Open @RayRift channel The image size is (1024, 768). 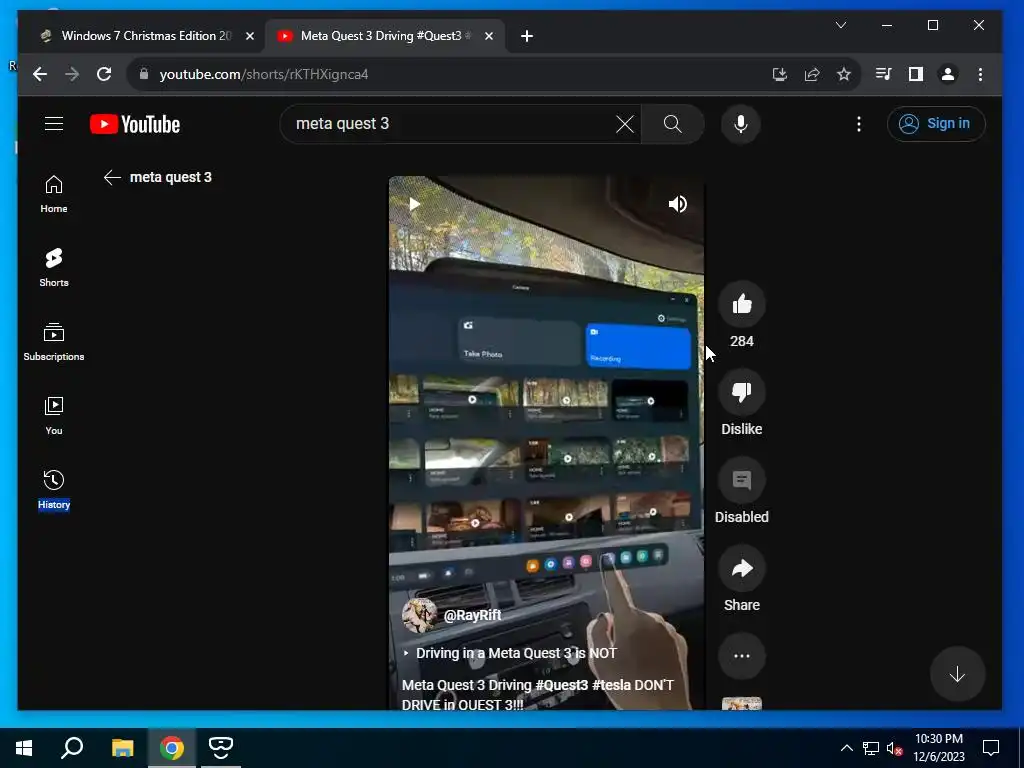[472, 615]
